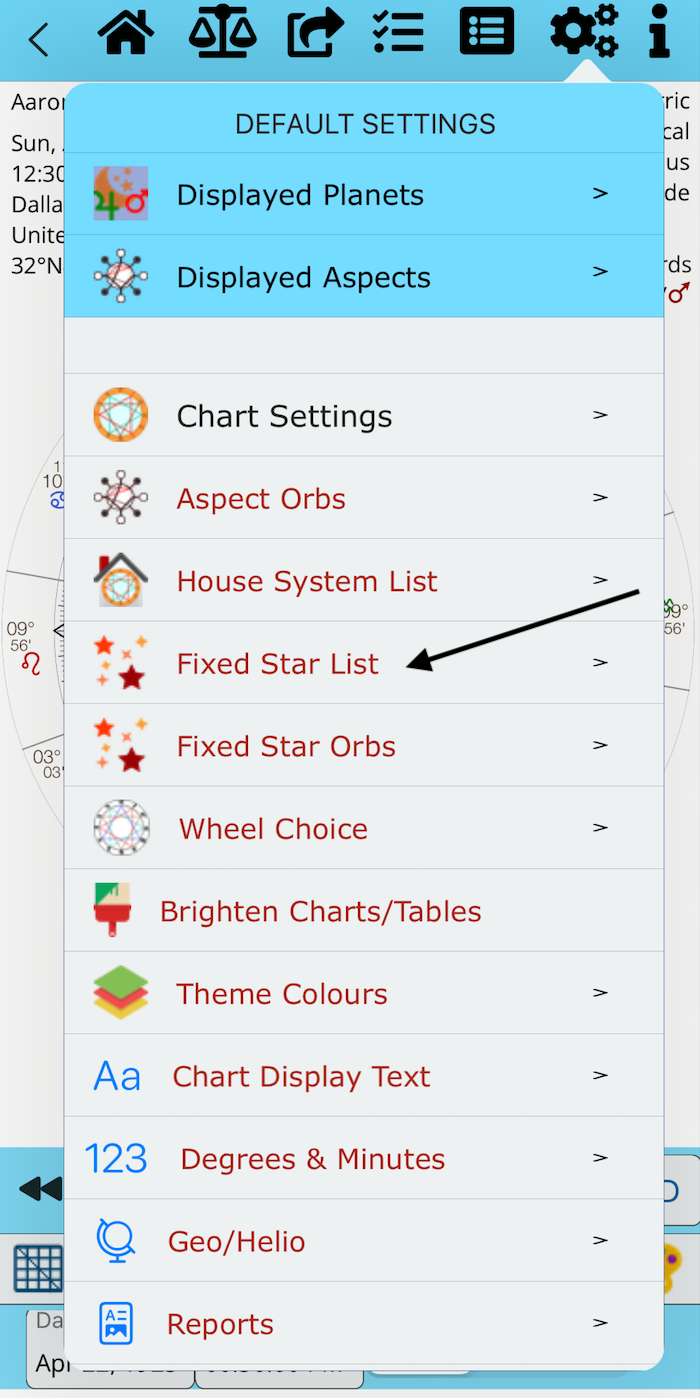700x1398 pixels.
Task: Tap the share export icon
Action: pyautogui.click(x=315, y=34)
